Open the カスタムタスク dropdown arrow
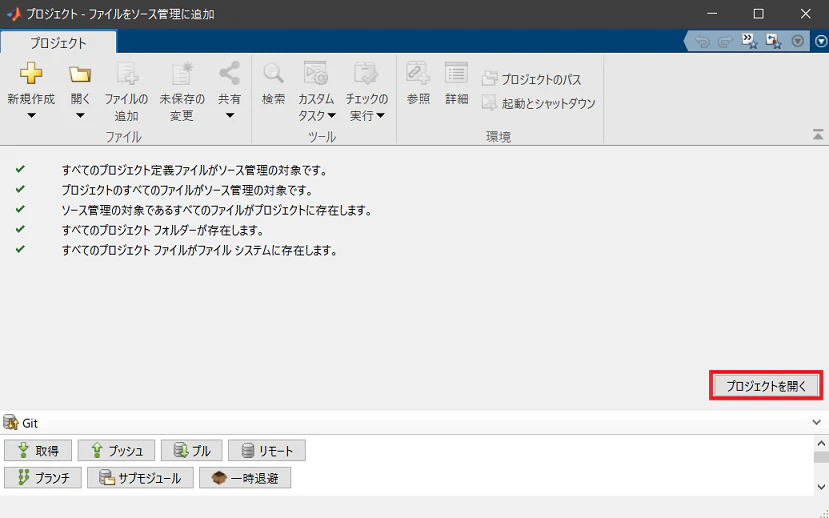This screenshot has width=829, height=518. pyautogui.click(x=331, y=116)
